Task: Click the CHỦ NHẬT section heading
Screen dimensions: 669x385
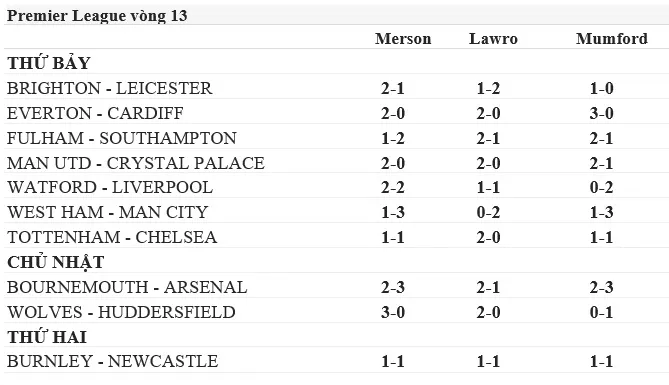Action: pyautogui.click(x=55, y=262)
